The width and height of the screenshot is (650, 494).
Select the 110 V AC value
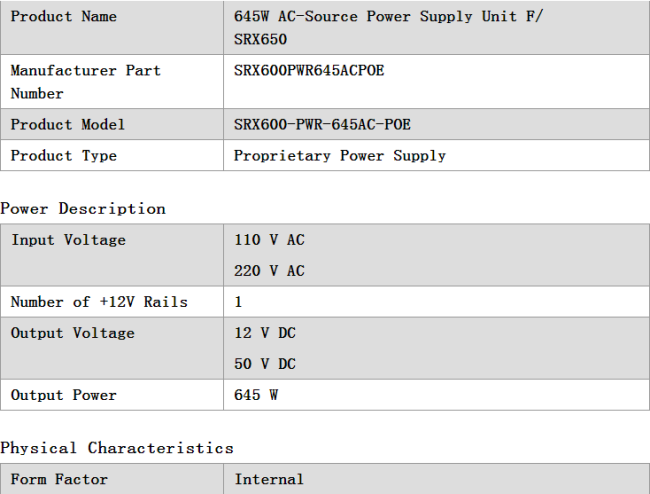tap(269, 240)
